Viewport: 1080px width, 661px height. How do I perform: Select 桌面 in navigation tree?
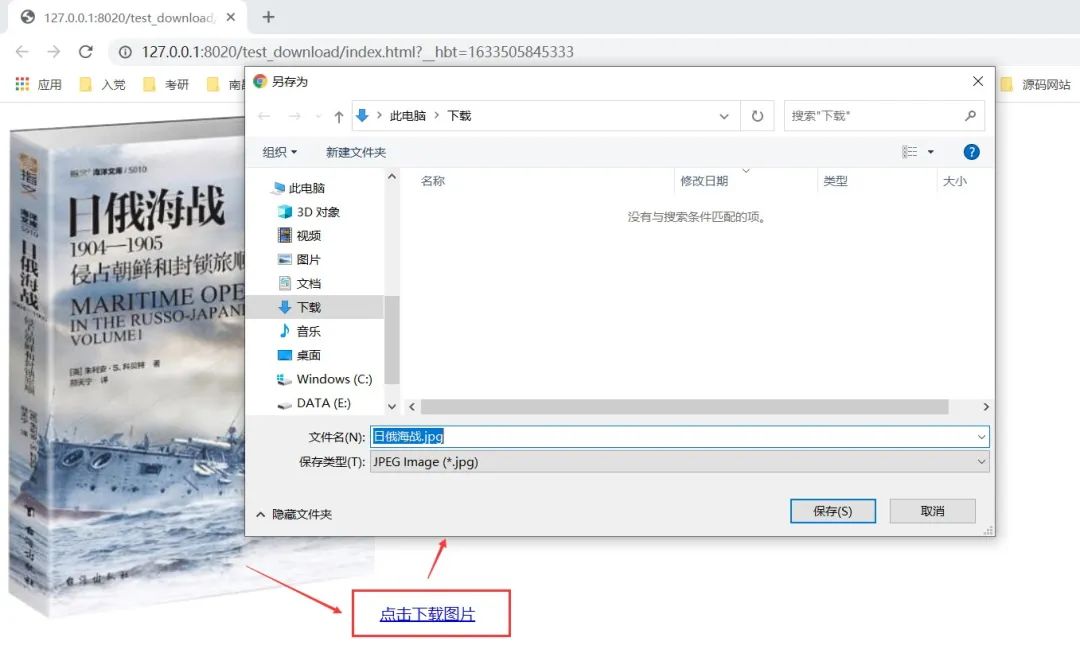[x=300, y=355]
